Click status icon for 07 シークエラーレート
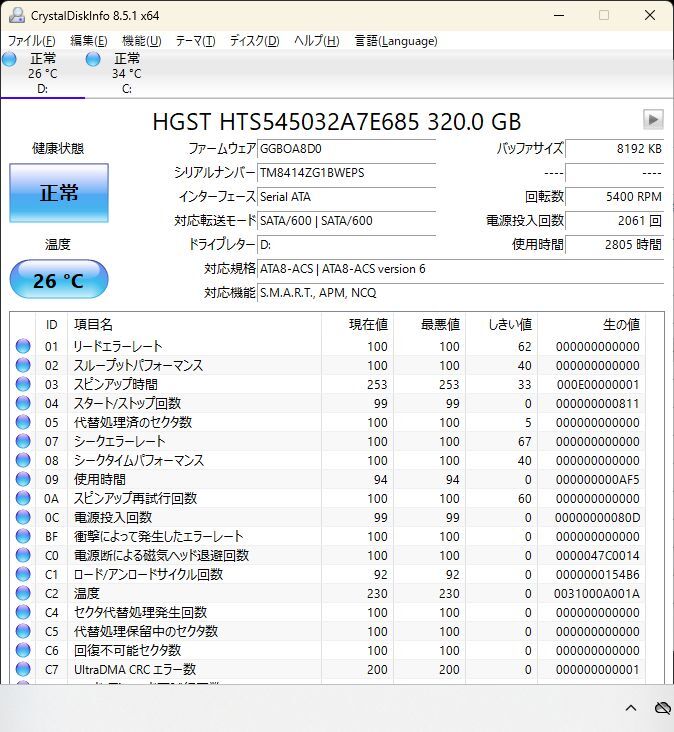 pos(23,441)
